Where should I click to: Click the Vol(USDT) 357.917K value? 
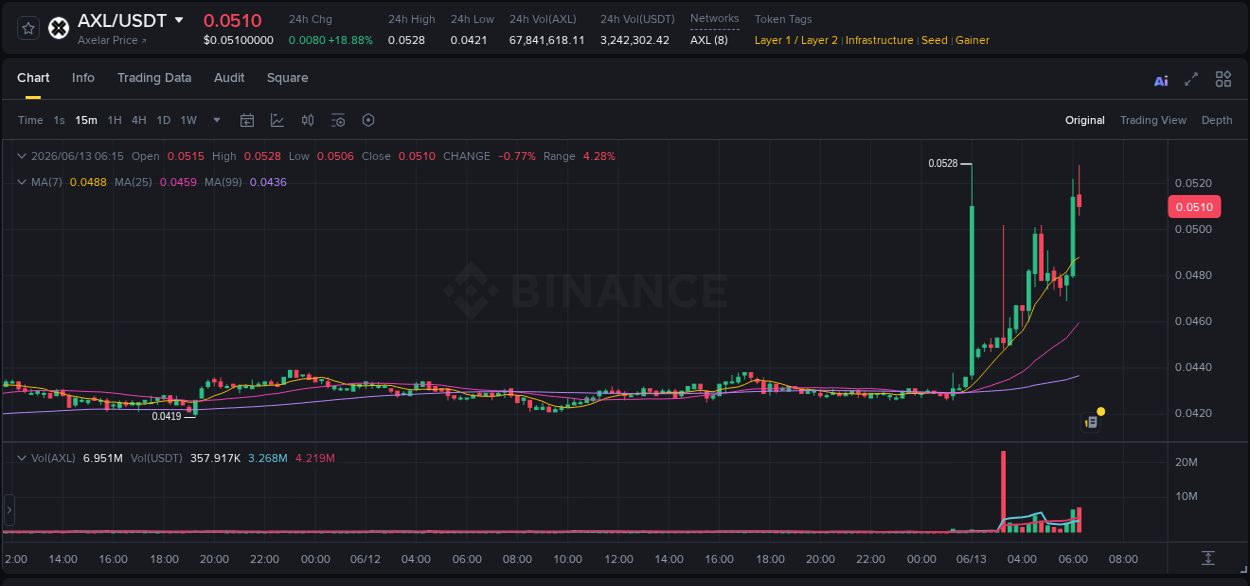click(x=215, y=458)
